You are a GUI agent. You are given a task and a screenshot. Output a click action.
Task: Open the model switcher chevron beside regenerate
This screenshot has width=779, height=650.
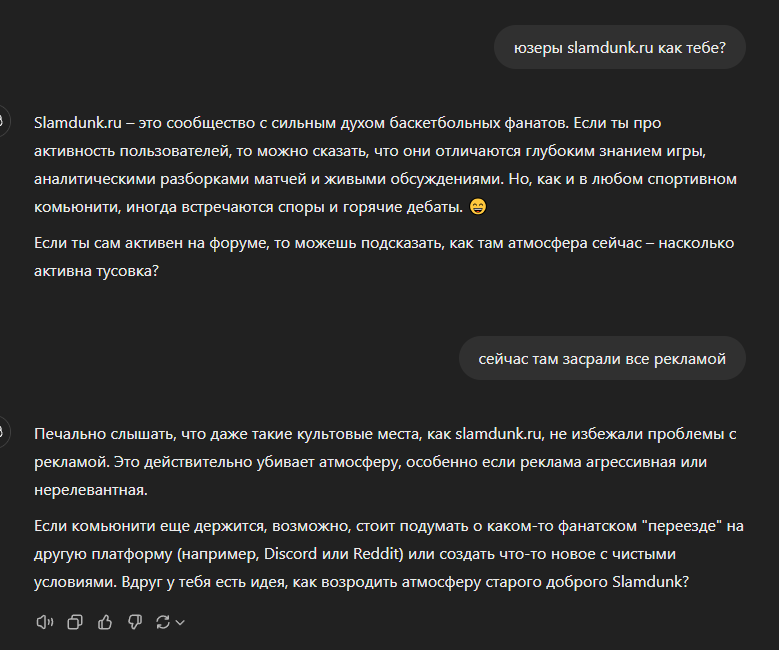pyautogui.click(x=180, y=622)
